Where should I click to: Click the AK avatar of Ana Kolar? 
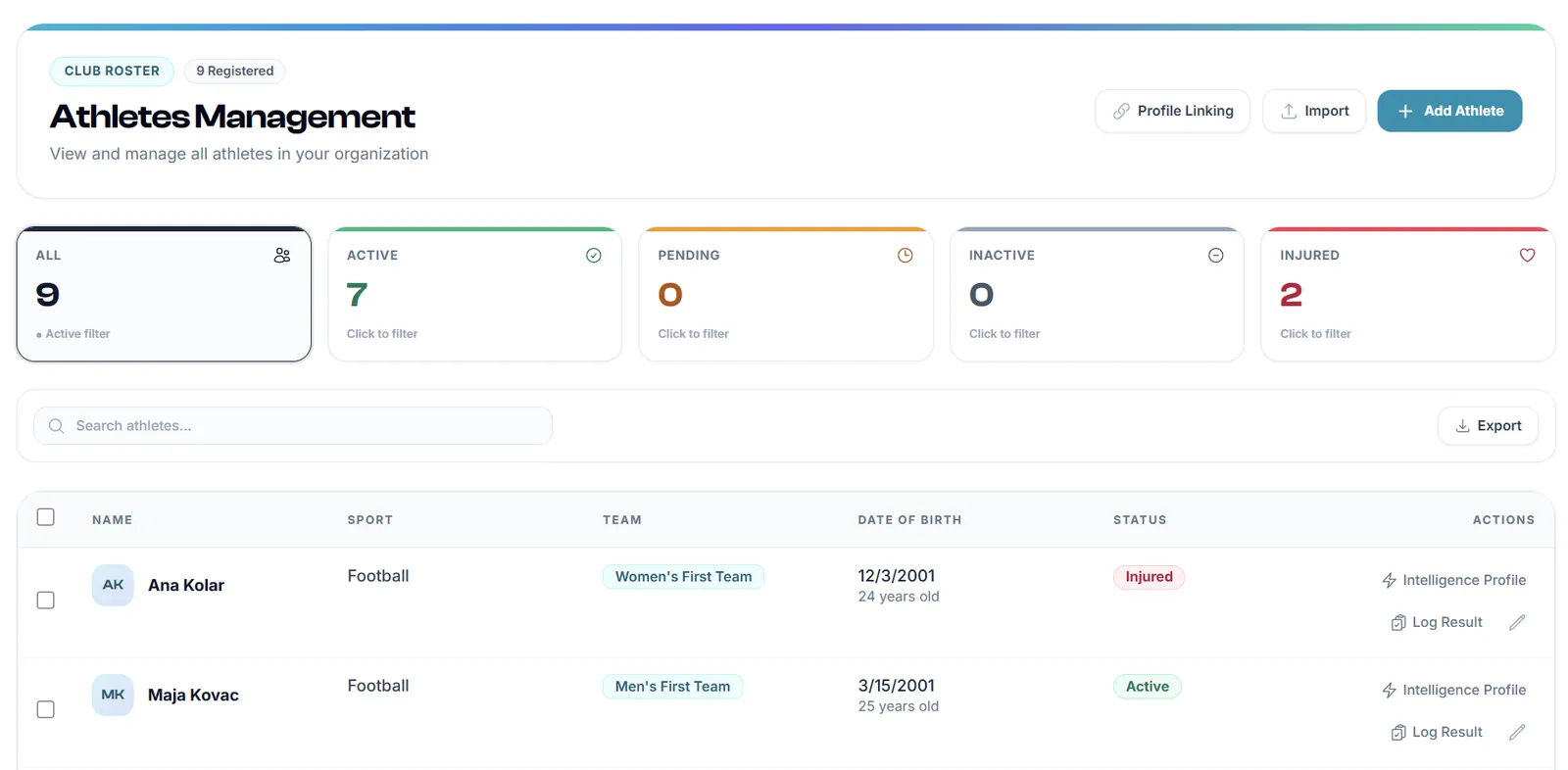113,585
